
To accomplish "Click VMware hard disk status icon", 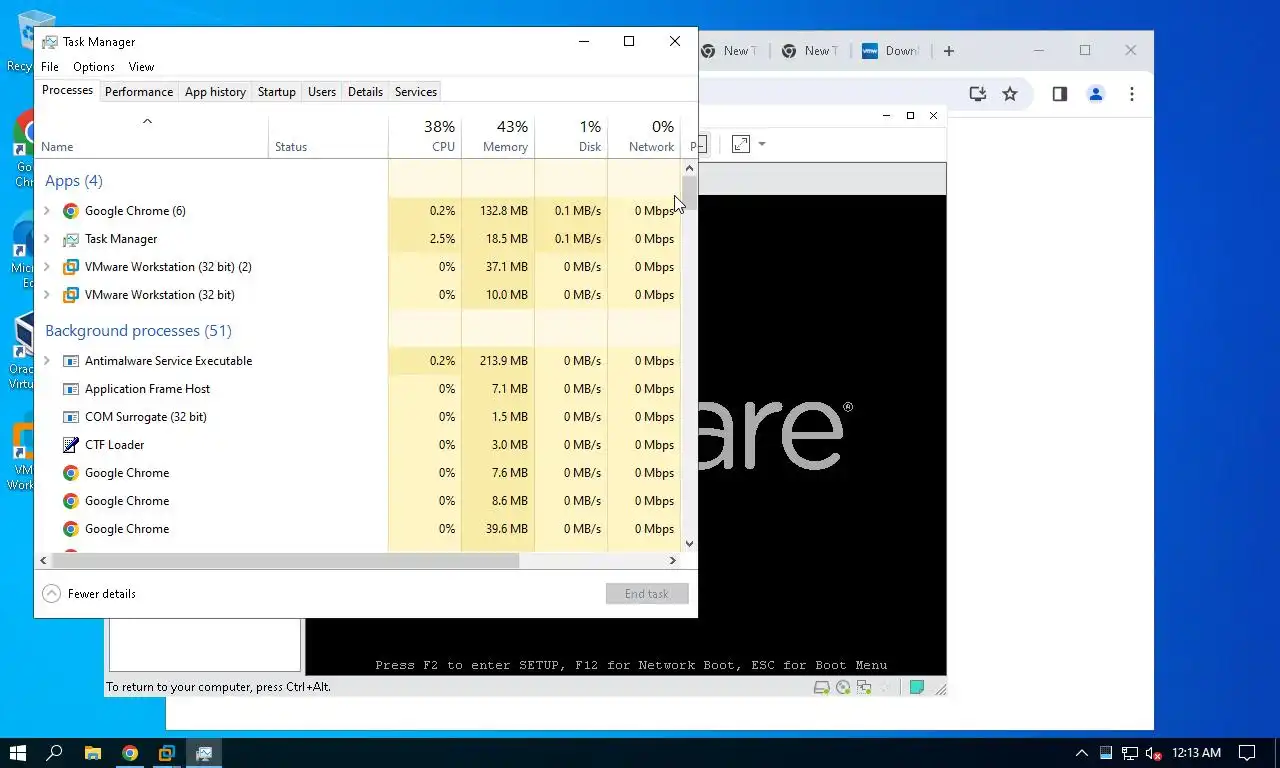I will pos(822,687).
